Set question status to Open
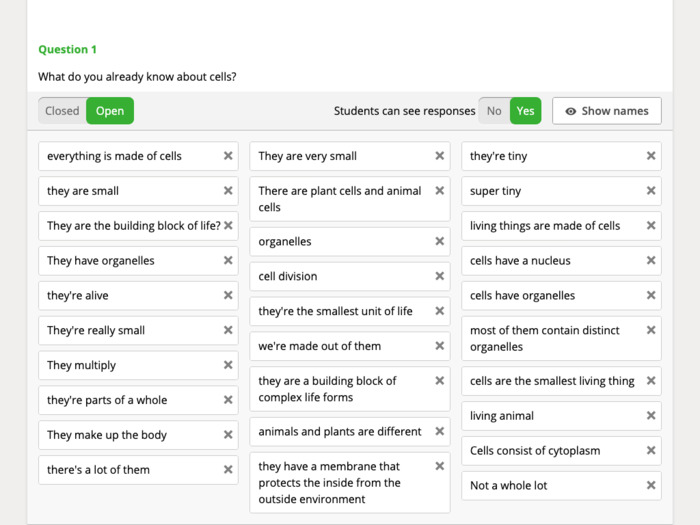 pyautogui.click(x=110, y=111)
